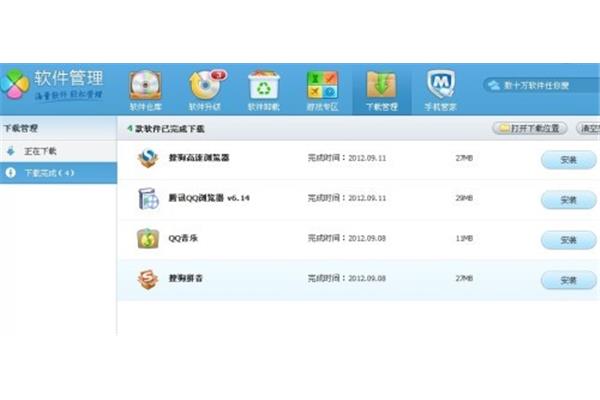
Task: Select the 腾讯QQ浏览器 v6.14 name text
Action: pyautogui.click(x=209, y=198)
